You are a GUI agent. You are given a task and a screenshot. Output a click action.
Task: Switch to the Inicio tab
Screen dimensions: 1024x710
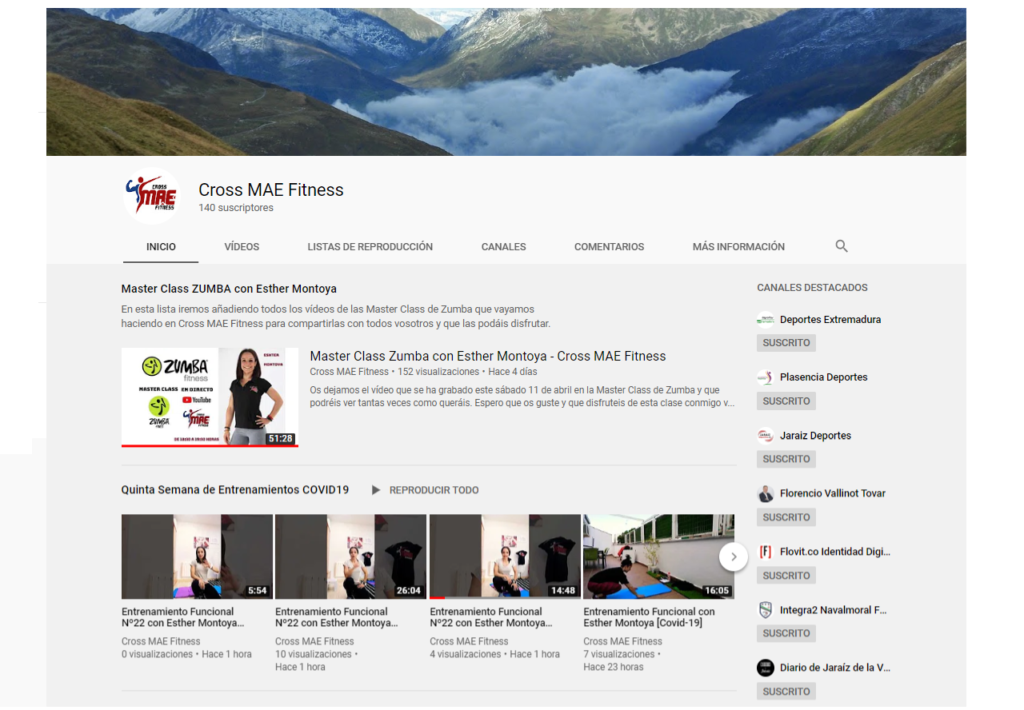(161, 247)
